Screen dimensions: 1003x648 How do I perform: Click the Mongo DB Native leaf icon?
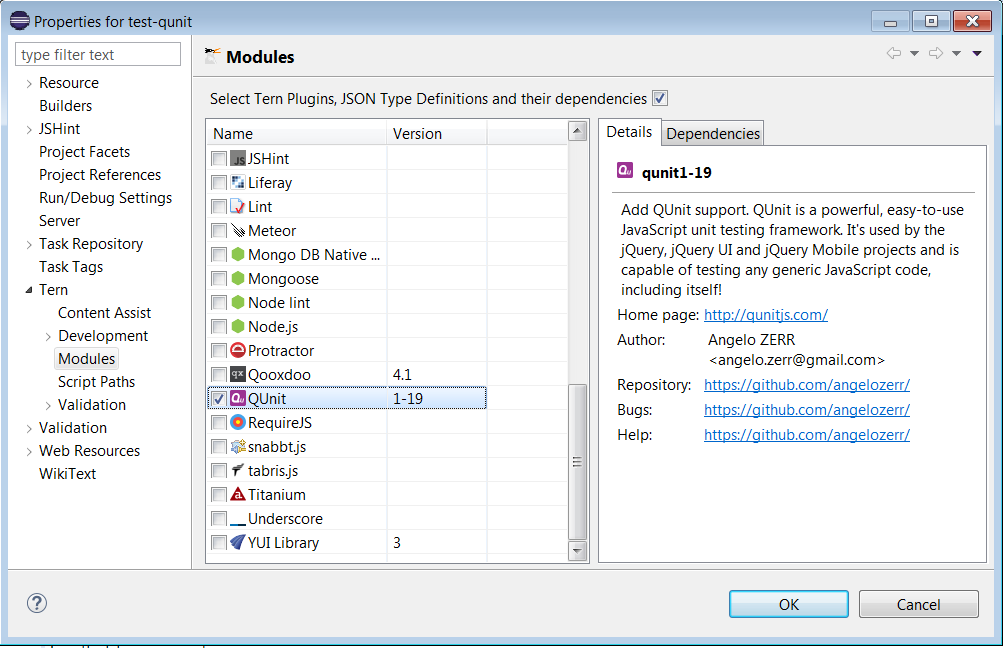coord(237,254)
